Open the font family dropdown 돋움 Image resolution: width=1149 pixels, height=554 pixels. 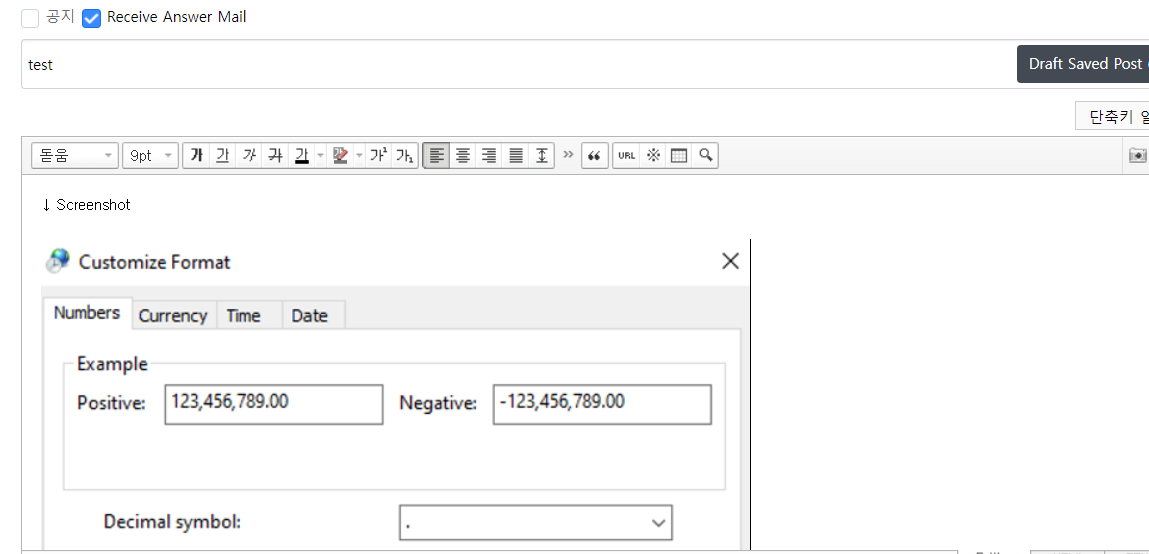coord(75,155)
